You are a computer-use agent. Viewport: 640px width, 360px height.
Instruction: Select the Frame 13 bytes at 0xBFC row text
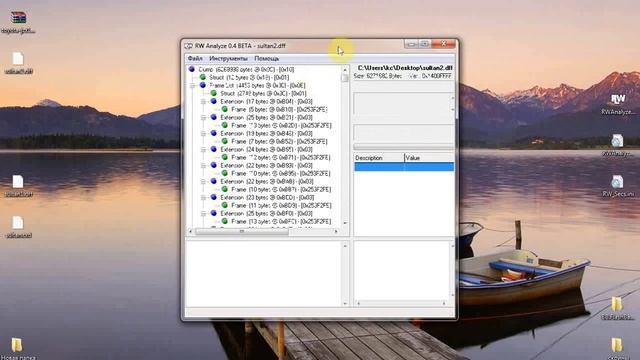[x=281, y=221]
